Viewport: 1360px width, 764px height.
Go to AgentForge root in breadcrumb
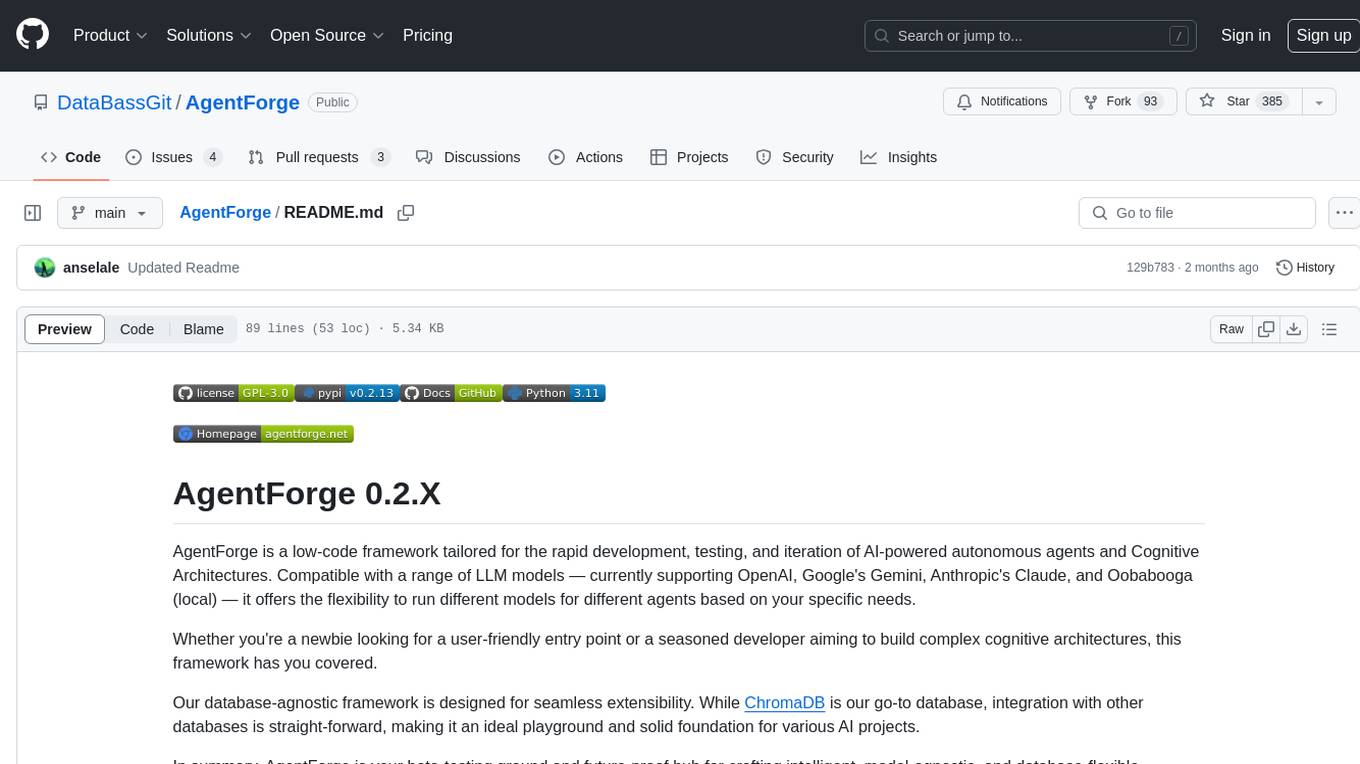[225, 212]
